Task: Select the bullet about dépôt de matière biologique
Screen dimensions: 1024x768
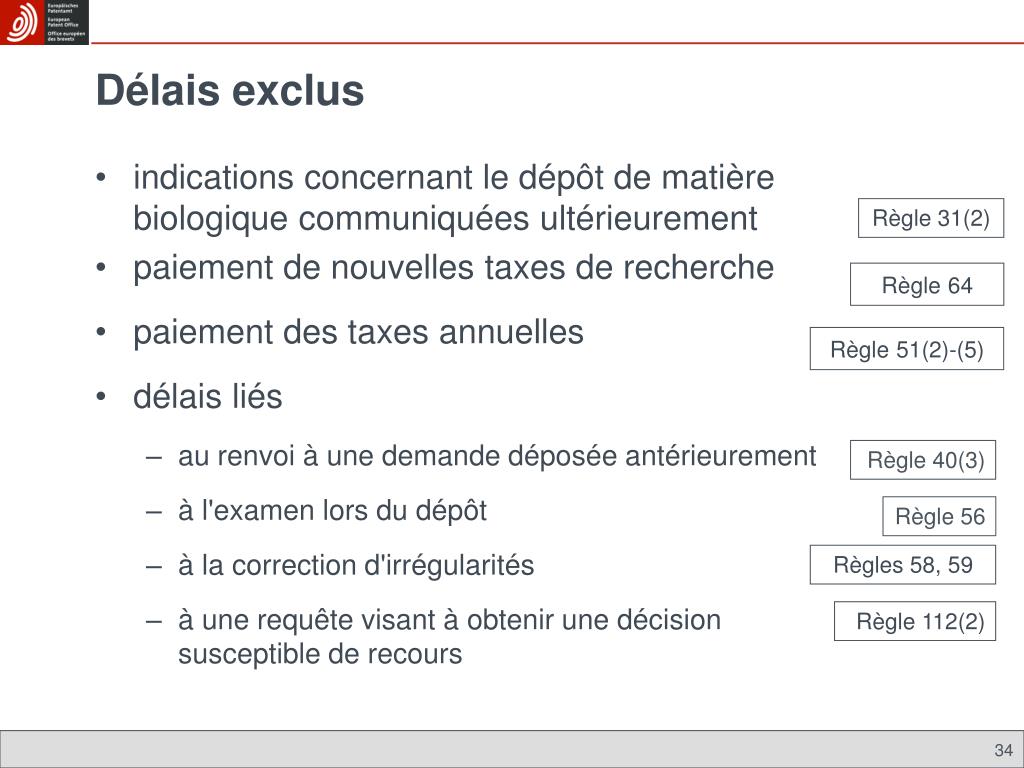Action: pos(453,198)
